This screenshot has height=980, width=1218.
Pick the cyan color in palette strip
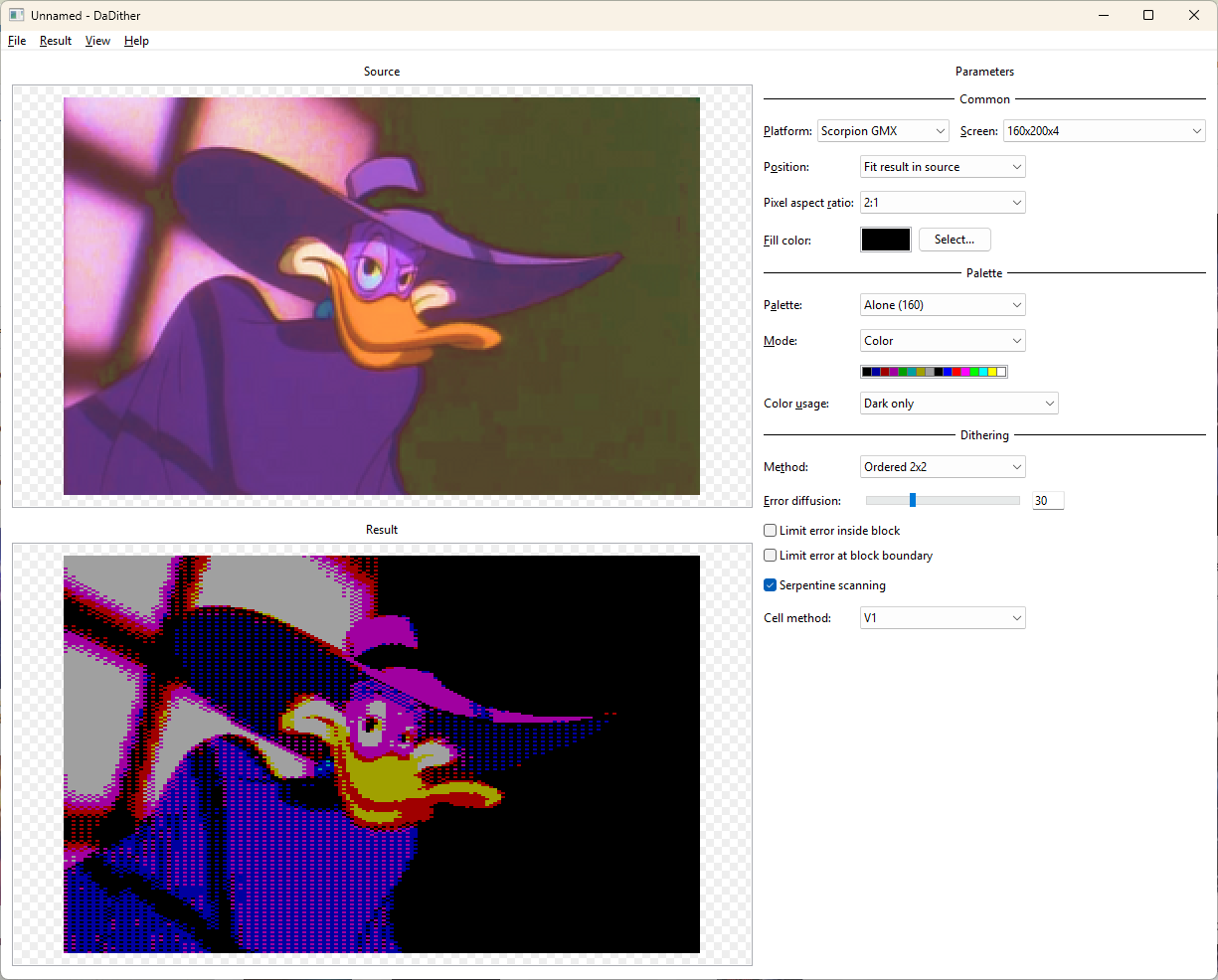[983, 372]
